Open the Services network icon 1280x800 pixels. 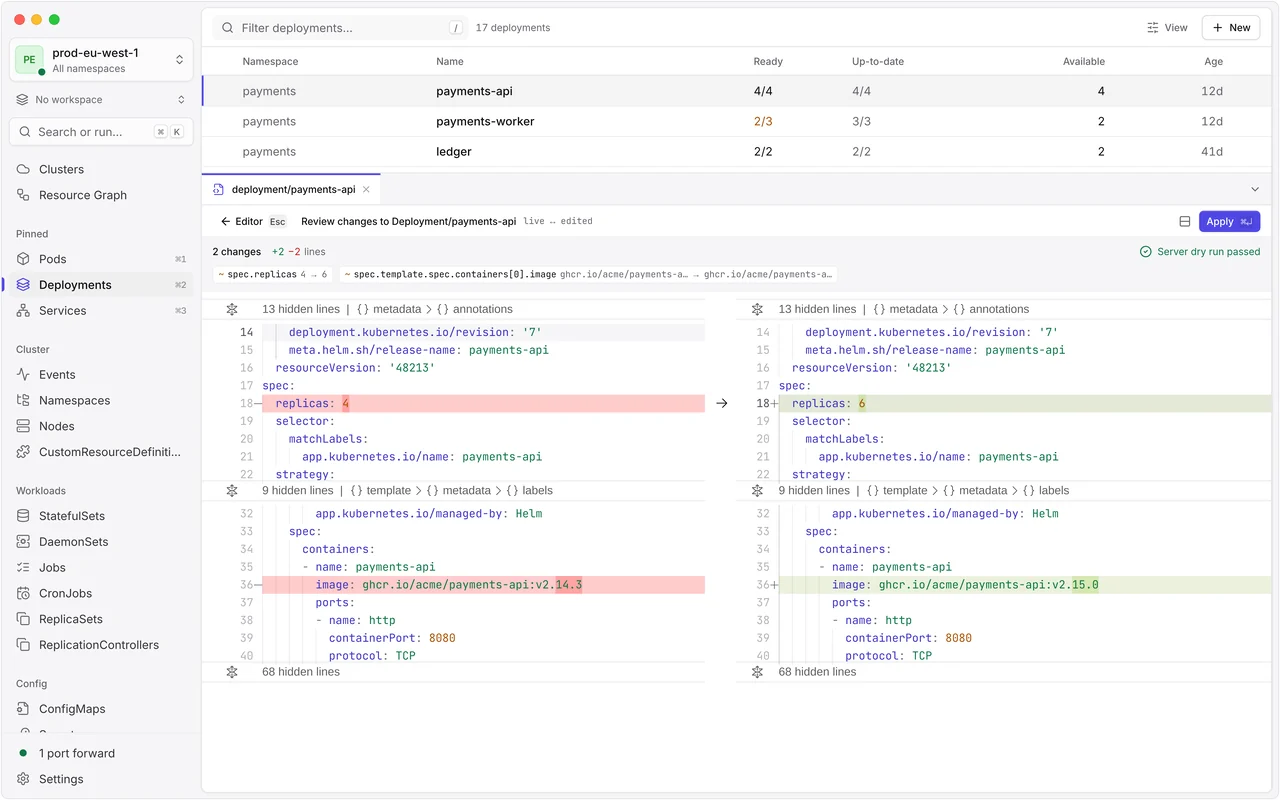coord(23,311)
